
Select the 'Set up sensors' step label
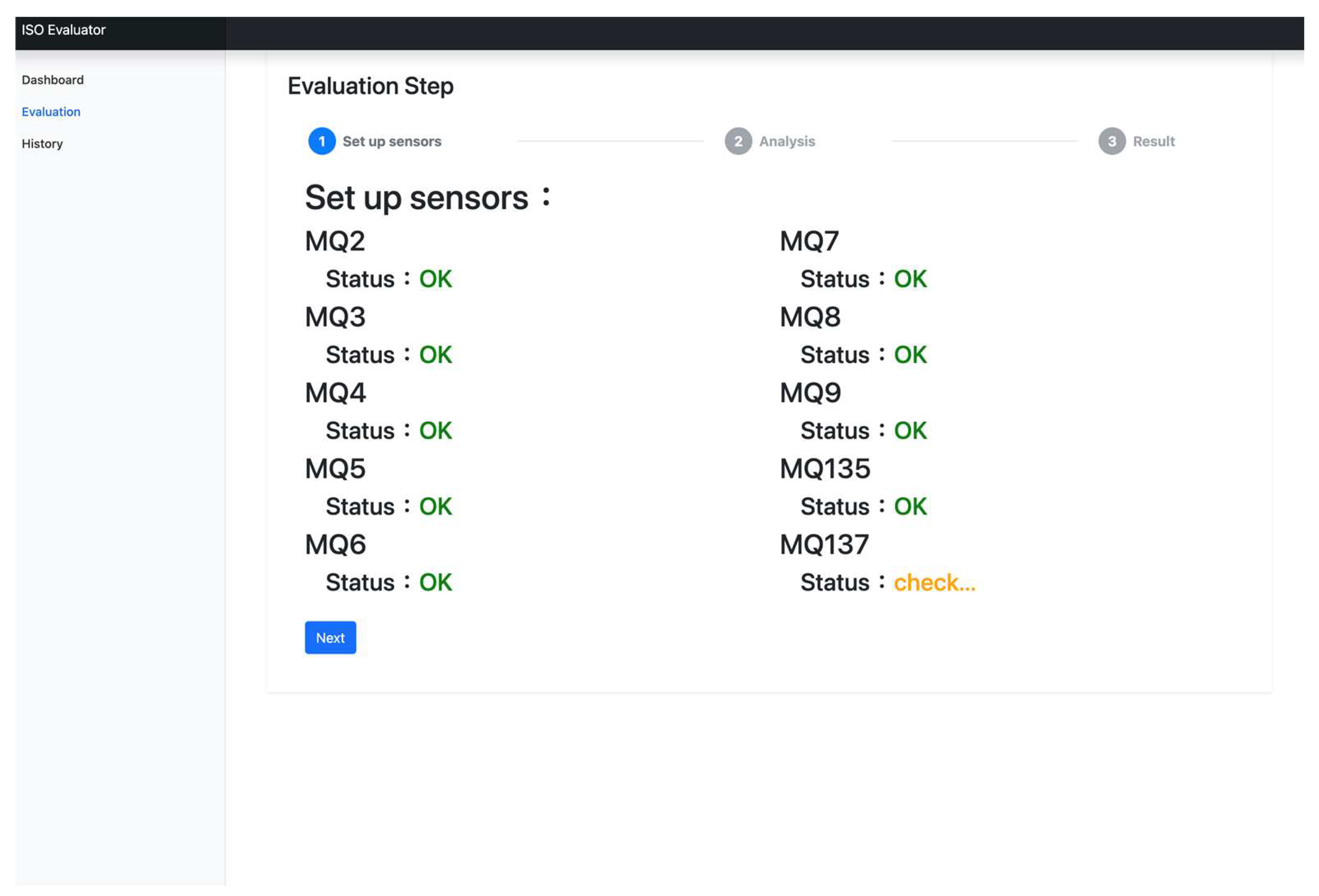click(392, 141)
